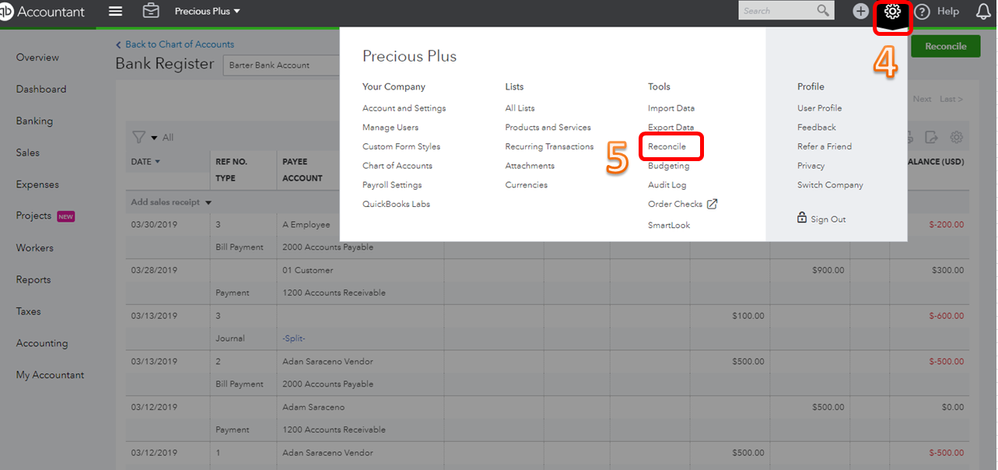Open User Profile
The width and height of the screenshot is (998, 470).
coord(819,108)
